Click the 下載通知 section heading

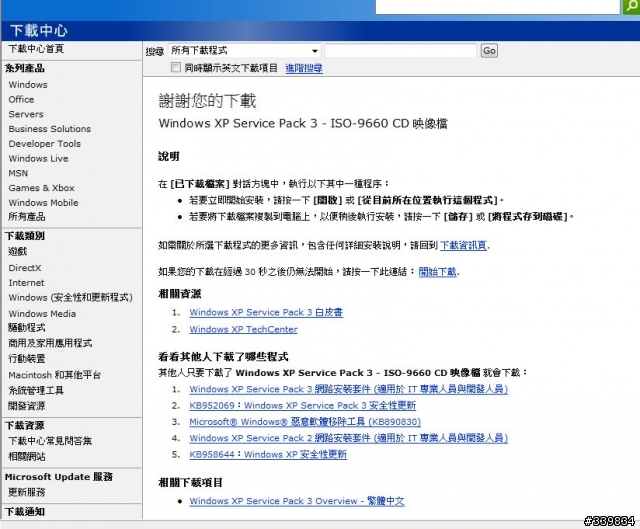click(25, 512)
